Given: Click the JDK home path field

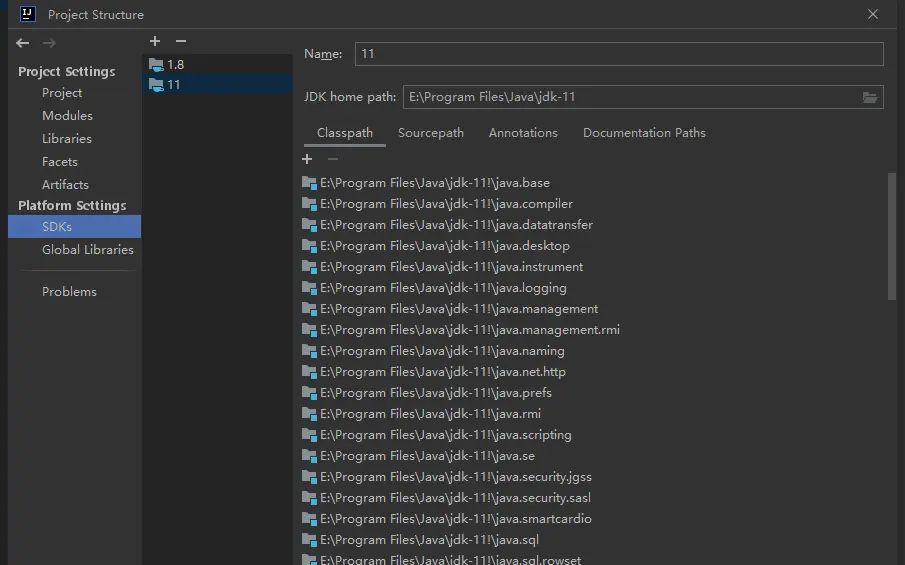Looking at the screenshot, I should click(x=630, y=97).
